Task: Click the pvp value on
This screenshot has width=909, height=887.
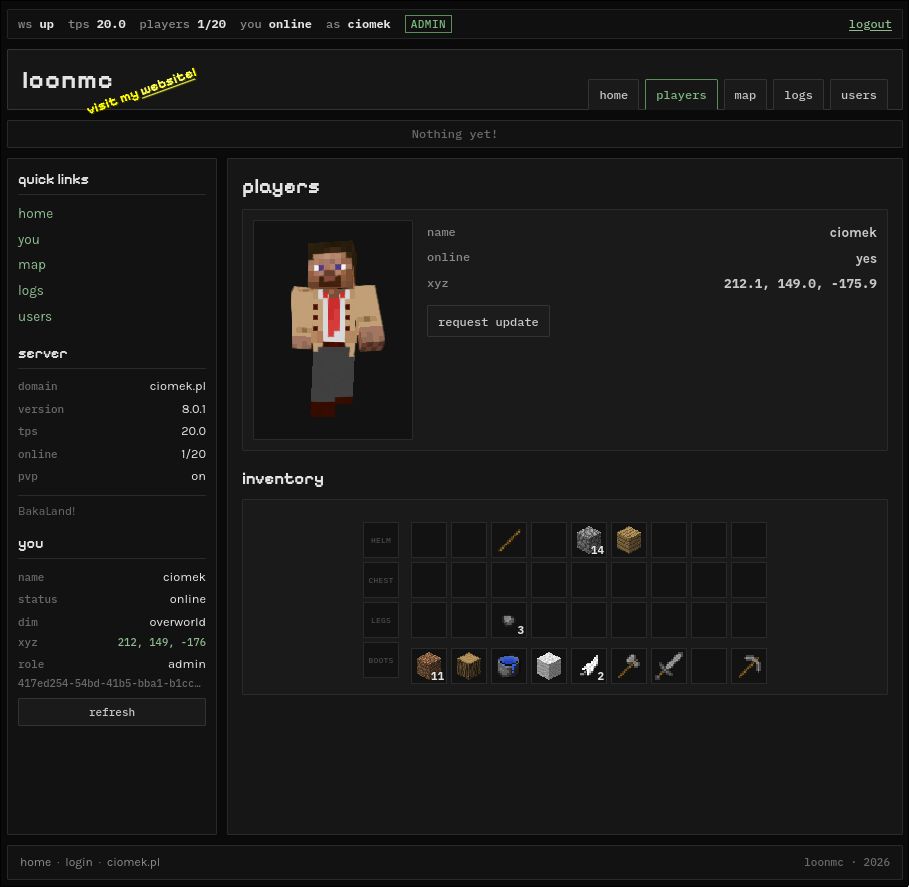Action: [198, 477]
